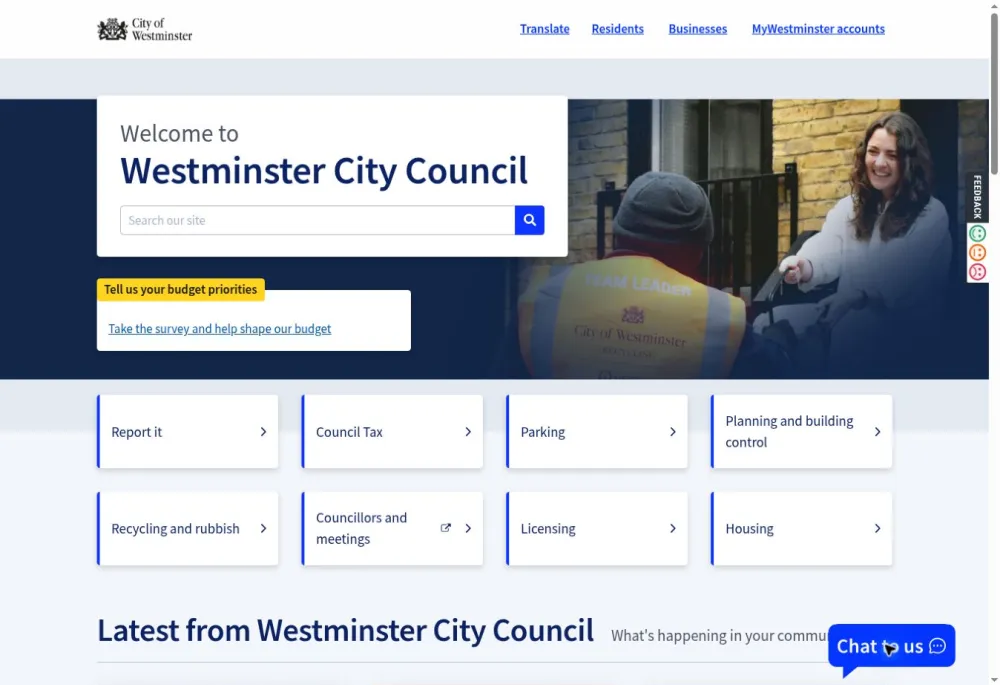Open the Councillors and meetings page
The image size is (1000, 685).
(x=392, y=528)
